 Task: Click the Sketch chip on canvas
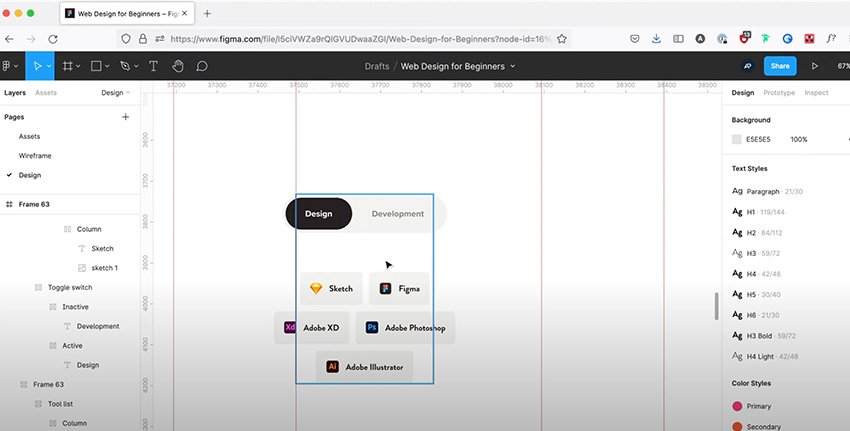point(331,288)
